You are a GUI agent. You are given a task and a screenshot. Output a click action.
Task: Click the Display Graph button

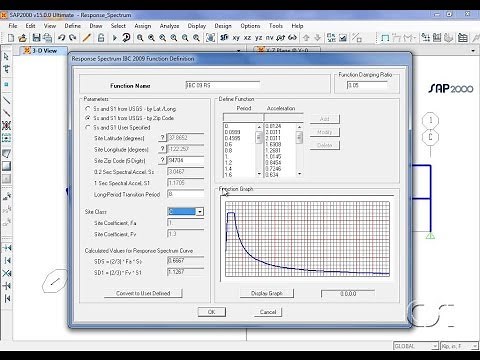pyautogui.click(x=267, y=293)
